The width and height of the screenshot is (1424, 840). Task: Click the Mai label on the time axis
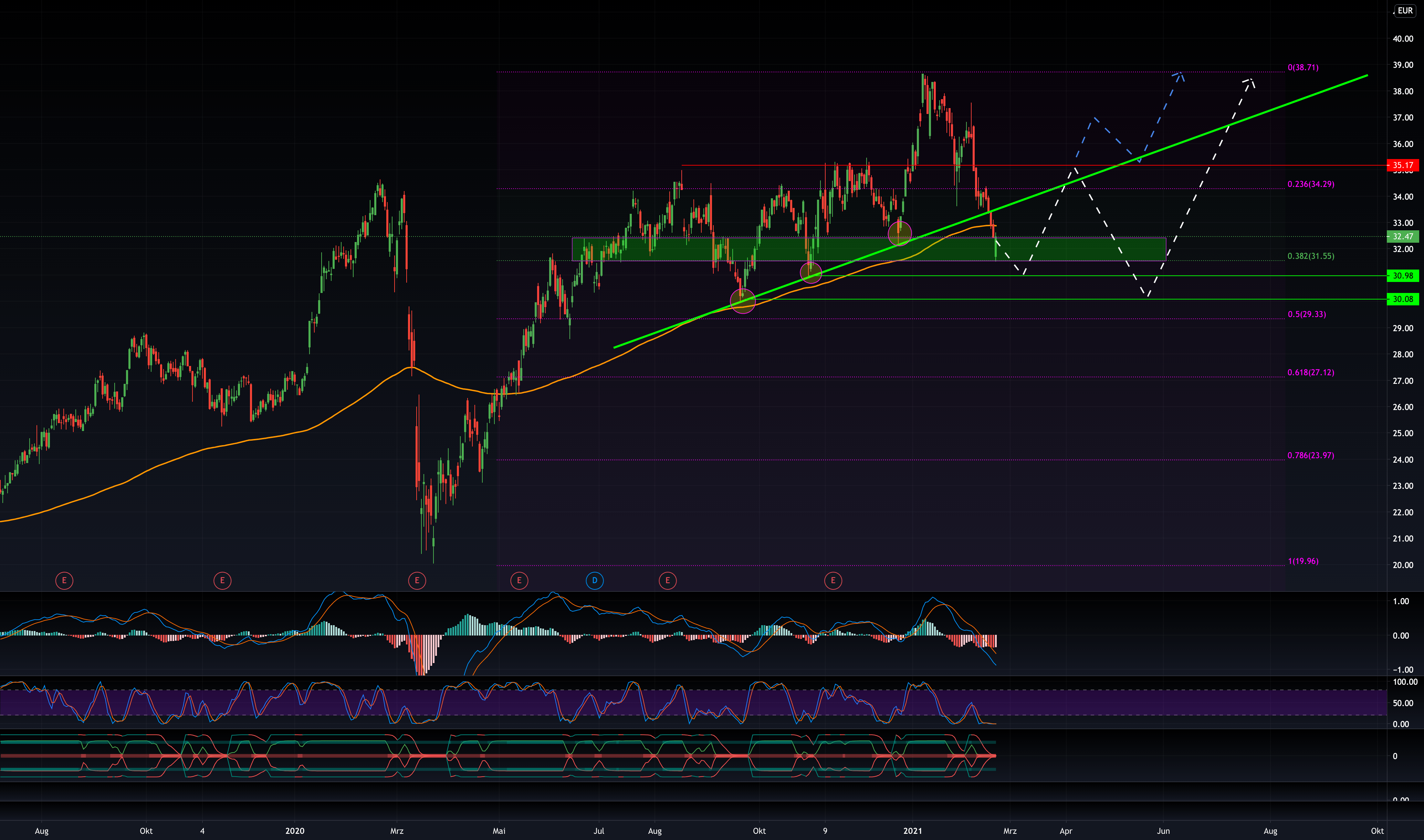499,831
